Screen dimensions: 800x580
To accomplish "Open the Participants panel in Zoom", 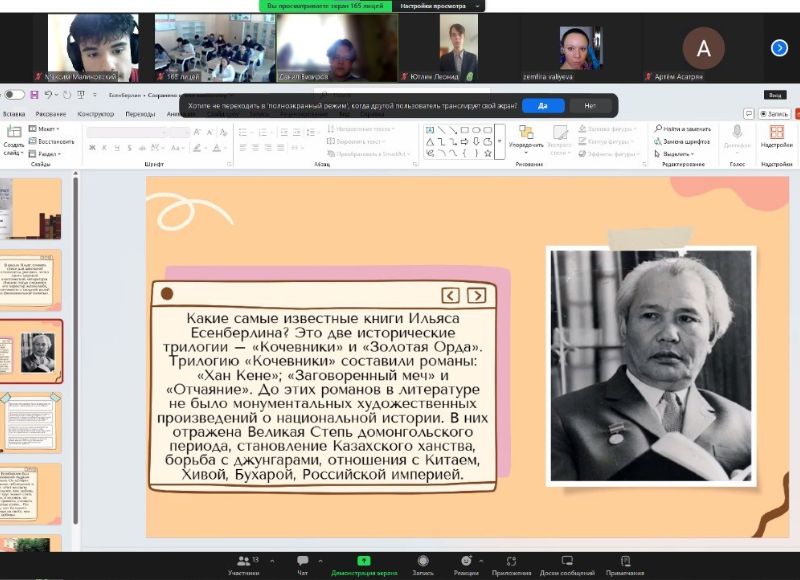I will [243, 562].
